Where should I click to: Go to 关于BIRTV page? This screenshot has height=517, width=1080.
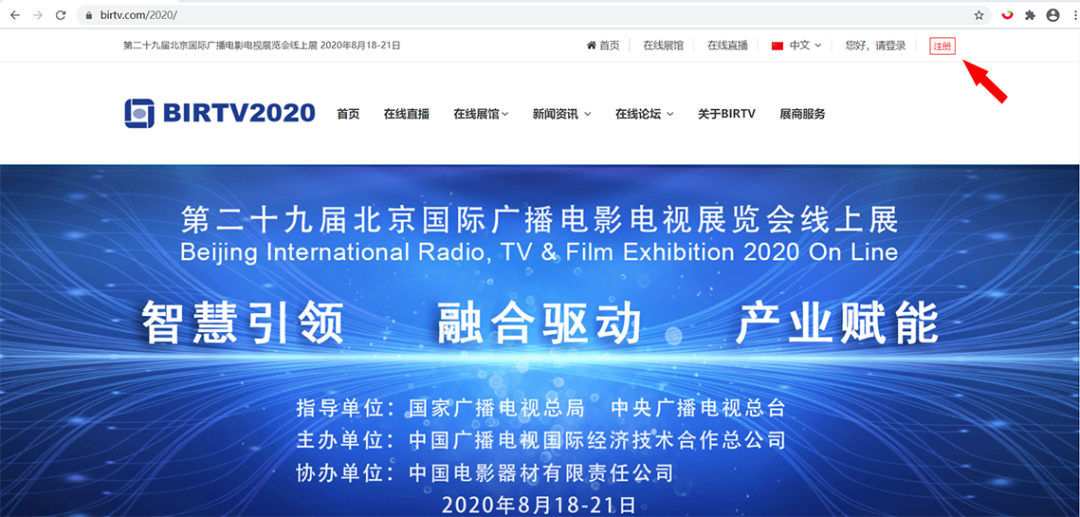click(726, 114)
